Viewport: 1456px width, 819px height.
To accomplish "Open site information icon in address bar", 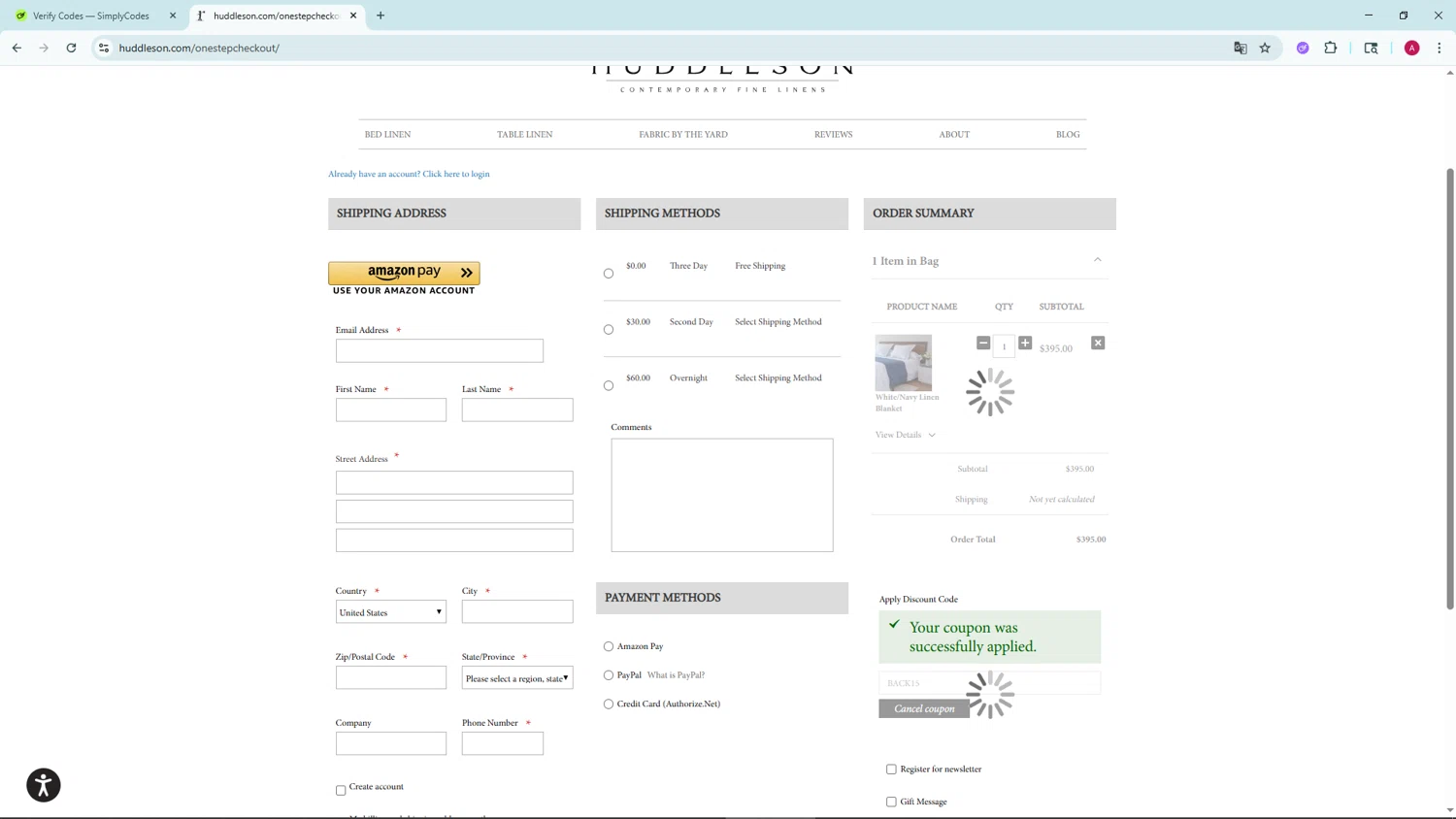I will click(104, 48).
